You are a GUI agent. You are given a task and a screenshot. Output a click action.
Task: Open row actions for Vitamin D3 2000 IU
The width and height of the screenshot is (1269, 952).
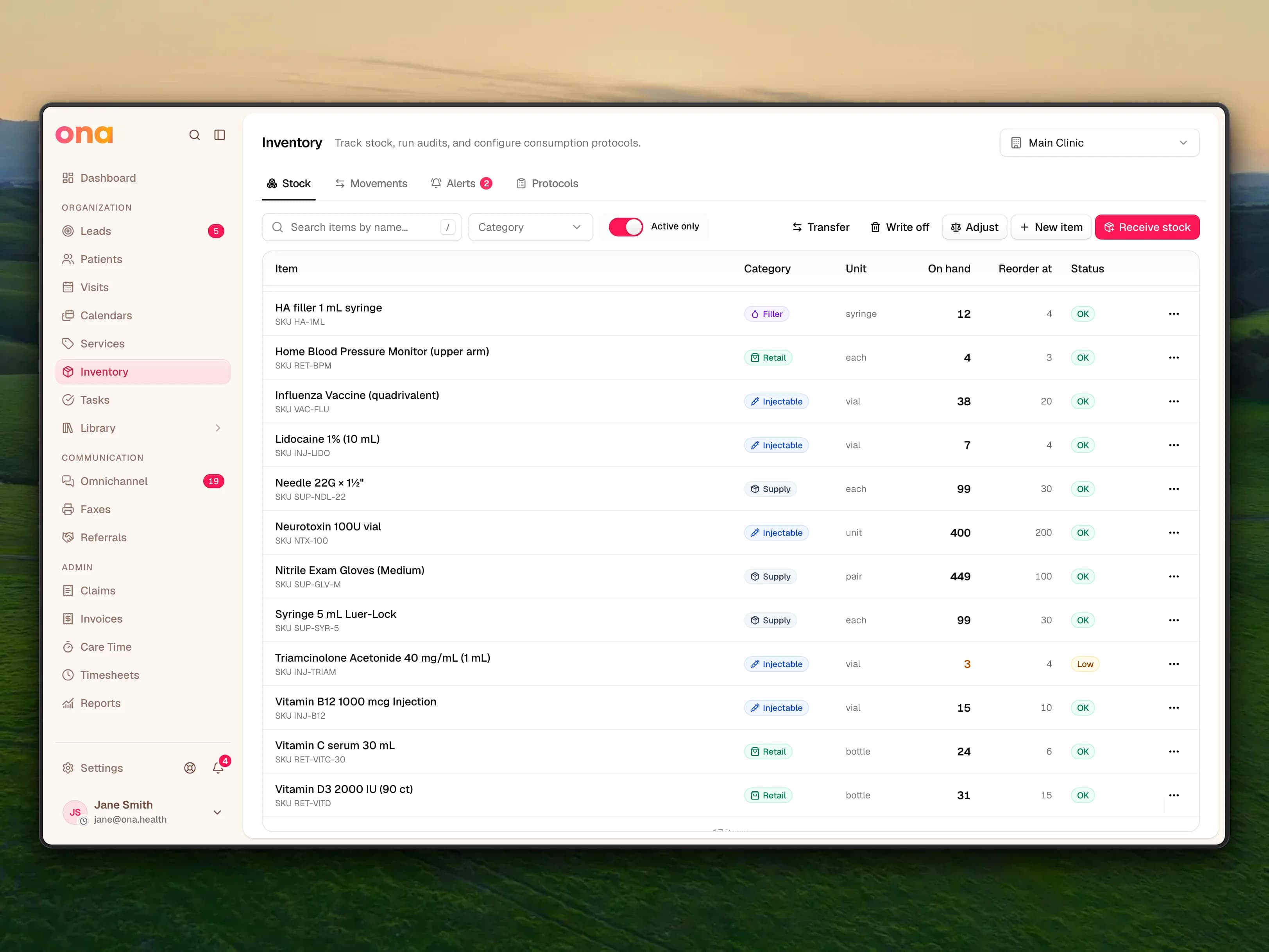1174,795
